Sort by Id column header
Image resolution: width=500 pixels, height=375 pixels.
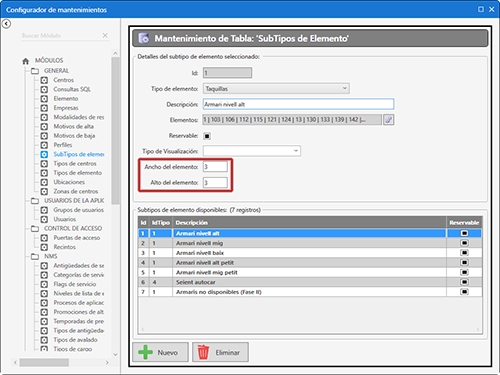[x=143, y=223]
